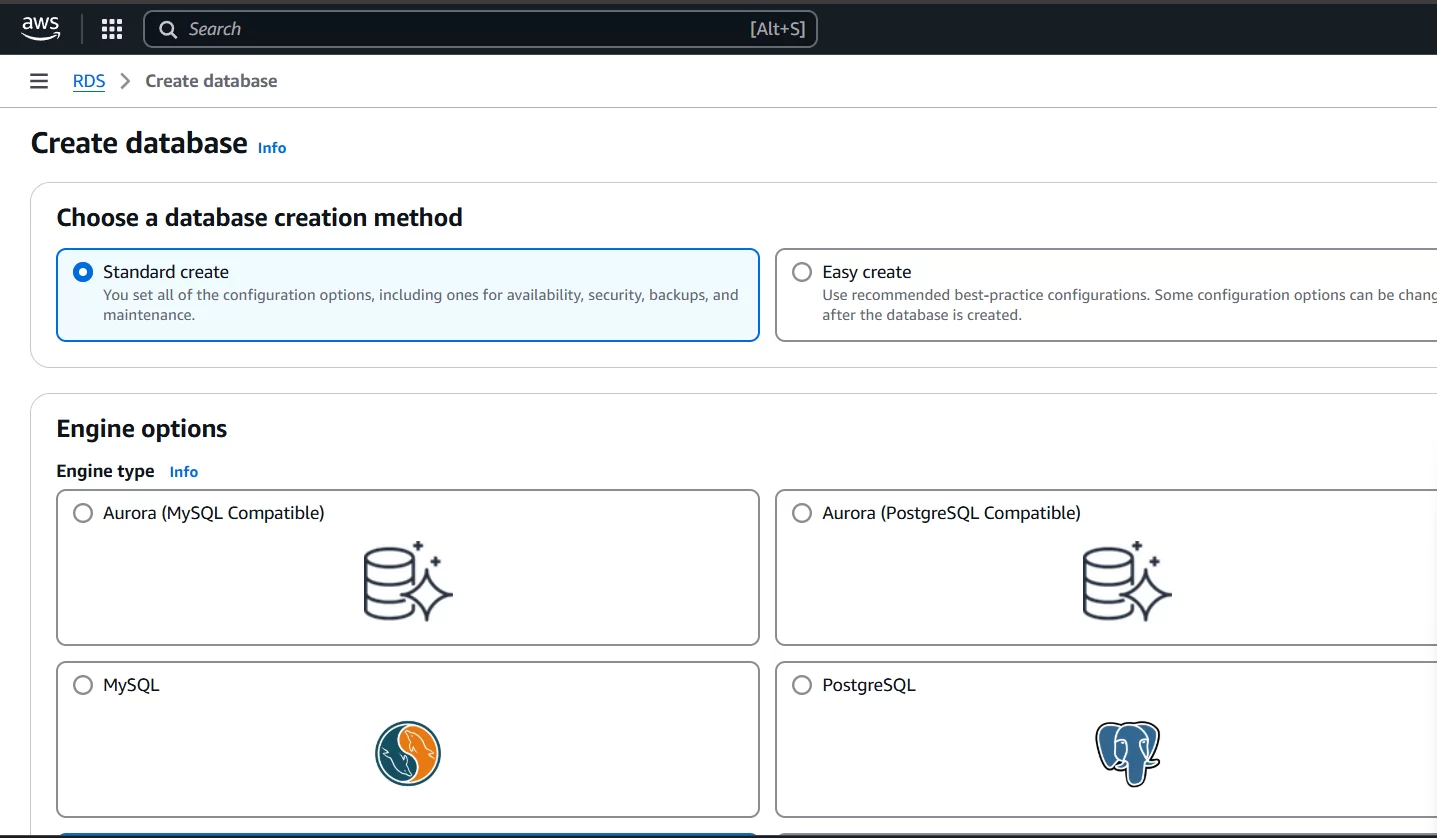Choose MySQL engine radio
Viewport: 1437px width, 838px height.
click(x=83, y=685)
